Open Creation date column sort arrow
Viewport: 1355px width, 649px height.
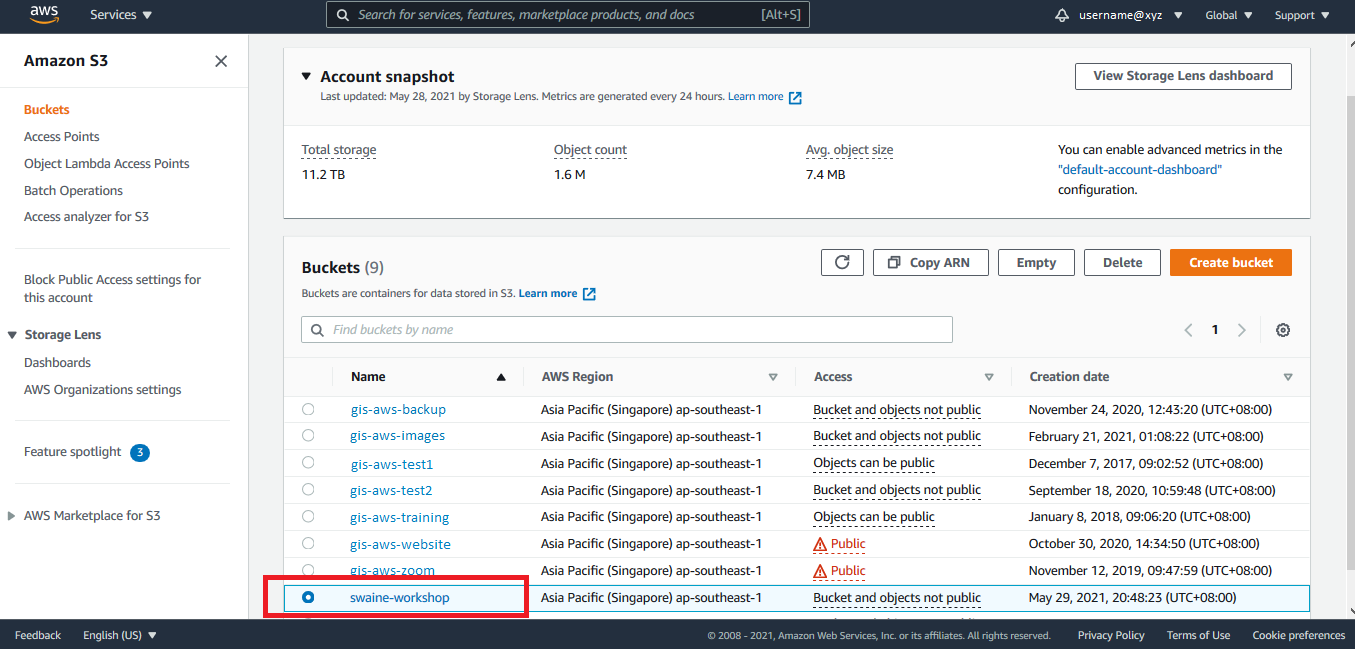1288,377
